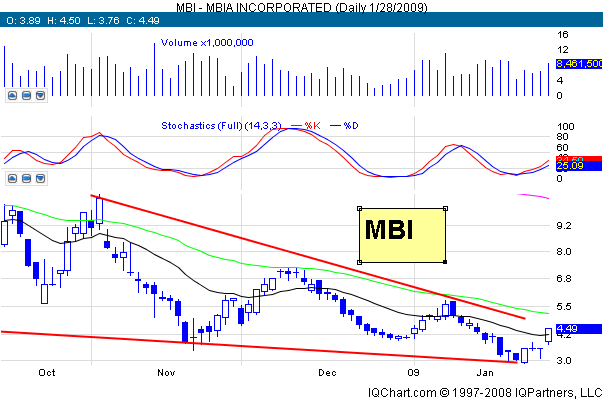Click the Jan label on date axis
This screenshot has width=603, height=399.
[x=485, y=372]
